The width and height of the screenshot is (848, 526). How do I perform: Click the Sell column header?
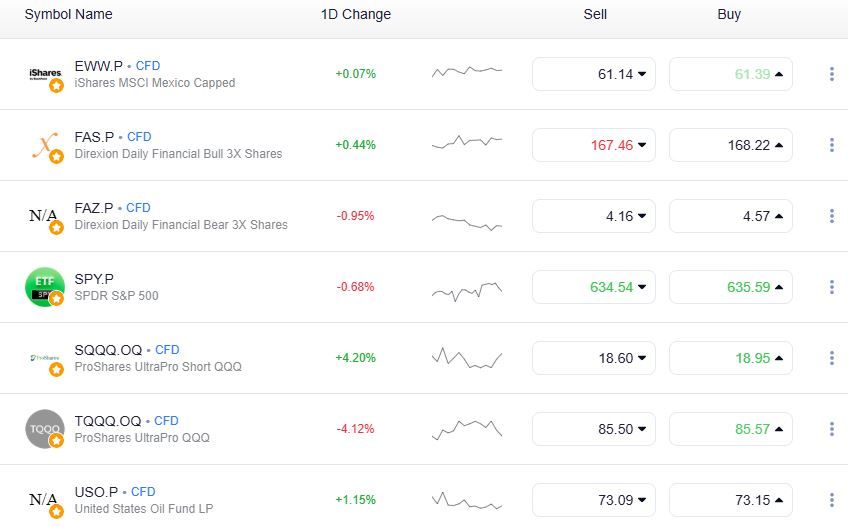595,14
